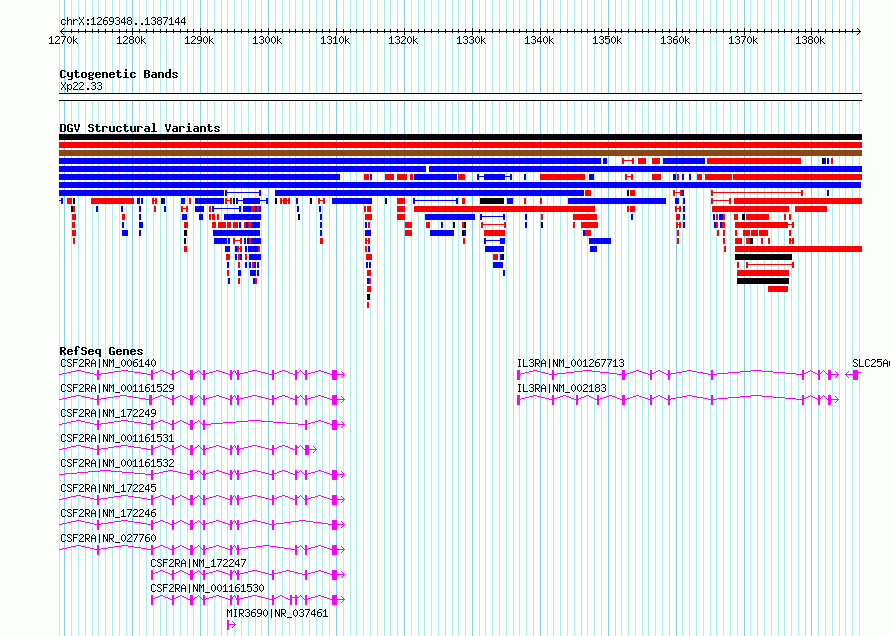Click the magenta gene model under CSF2RA|NM_172249
890x636 pixels.
click(202, 424)
